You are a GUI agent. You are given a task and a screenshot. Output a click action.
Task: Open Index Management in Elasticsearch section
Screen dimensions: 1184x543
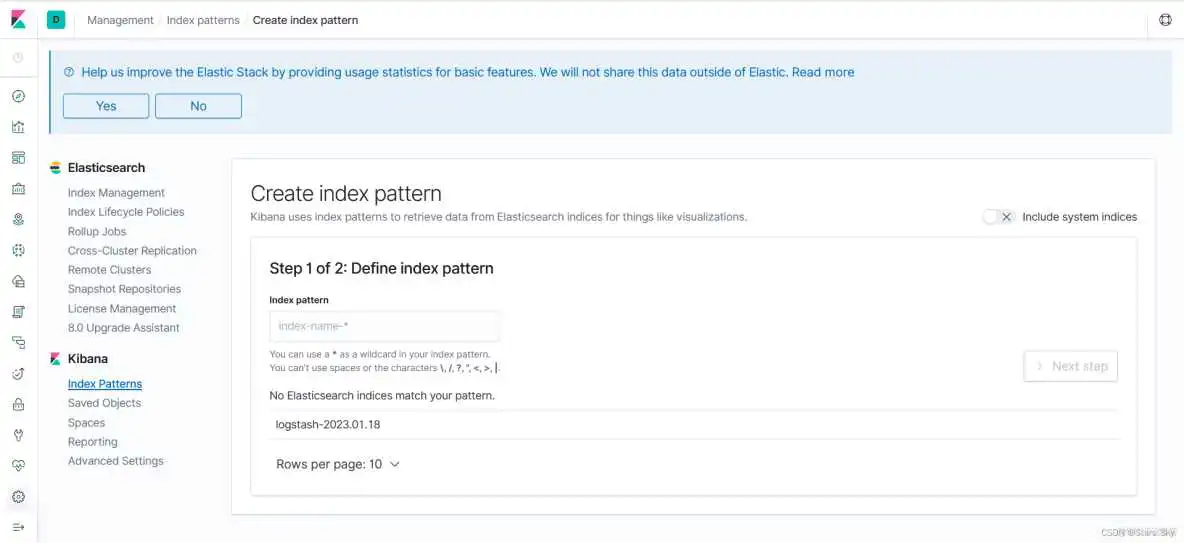point(116,193)
